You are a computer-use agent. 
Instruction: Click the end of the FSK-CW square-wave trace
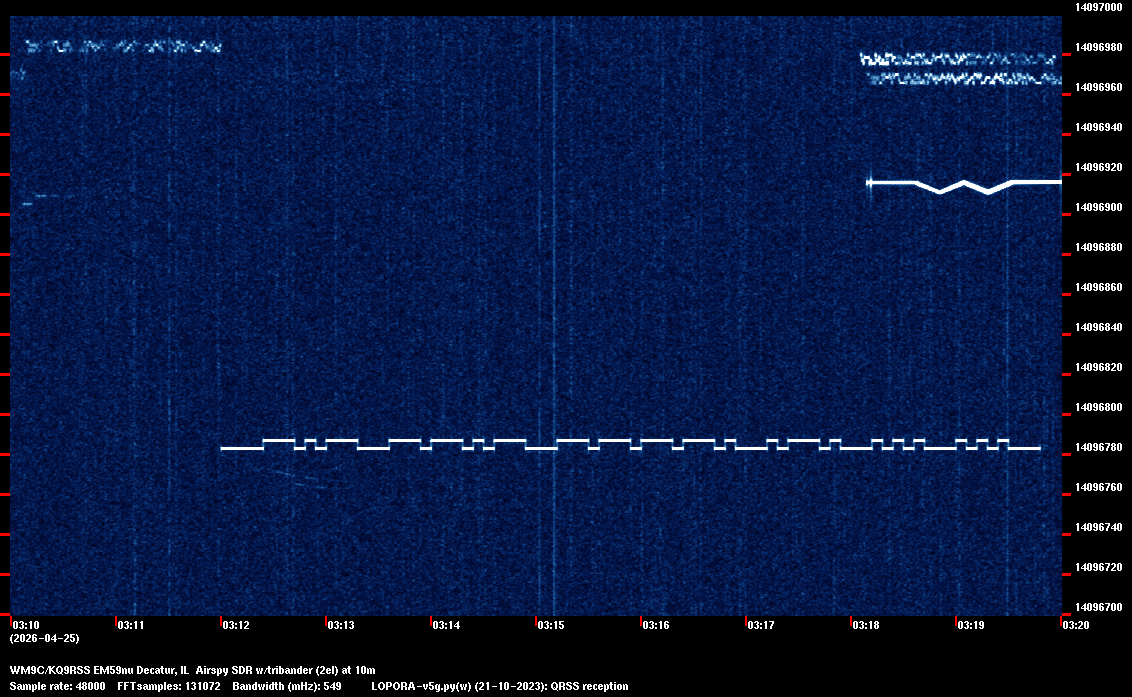(1037, 448)
